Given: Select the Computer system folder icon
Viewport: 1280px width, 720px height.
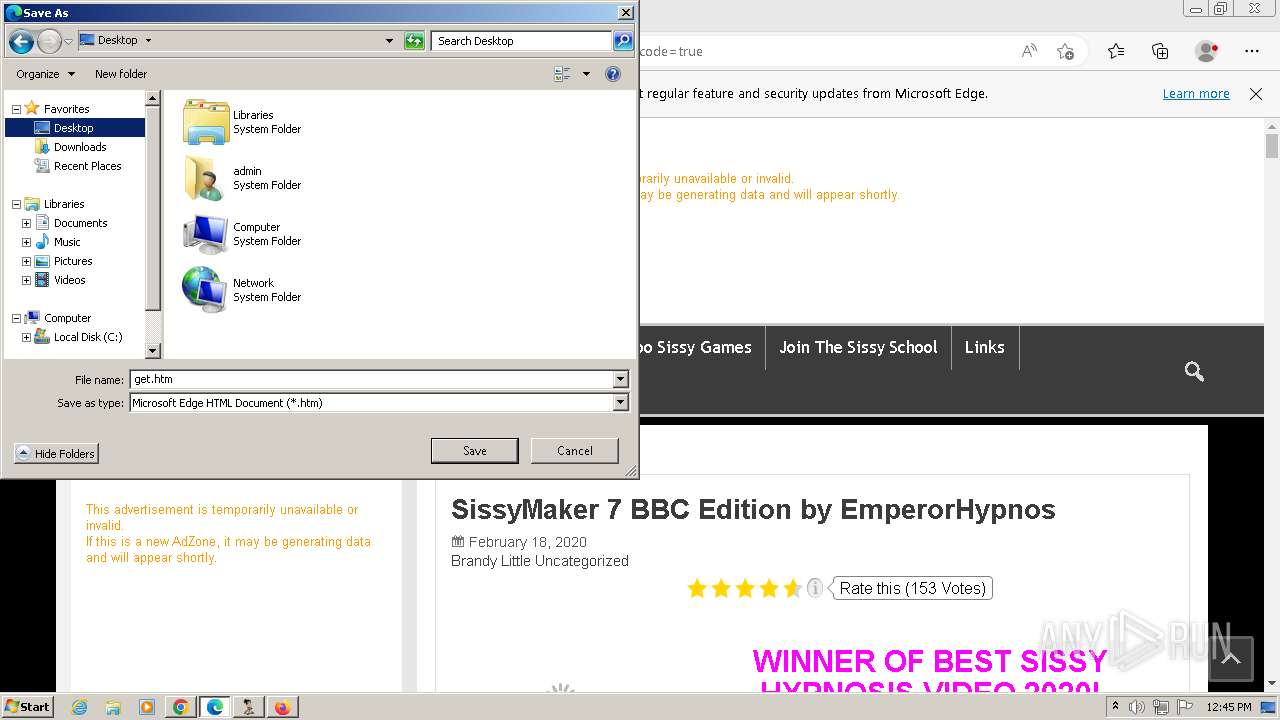Looking at the screenshot, I should pyautogui.click(x=206, y=234).
